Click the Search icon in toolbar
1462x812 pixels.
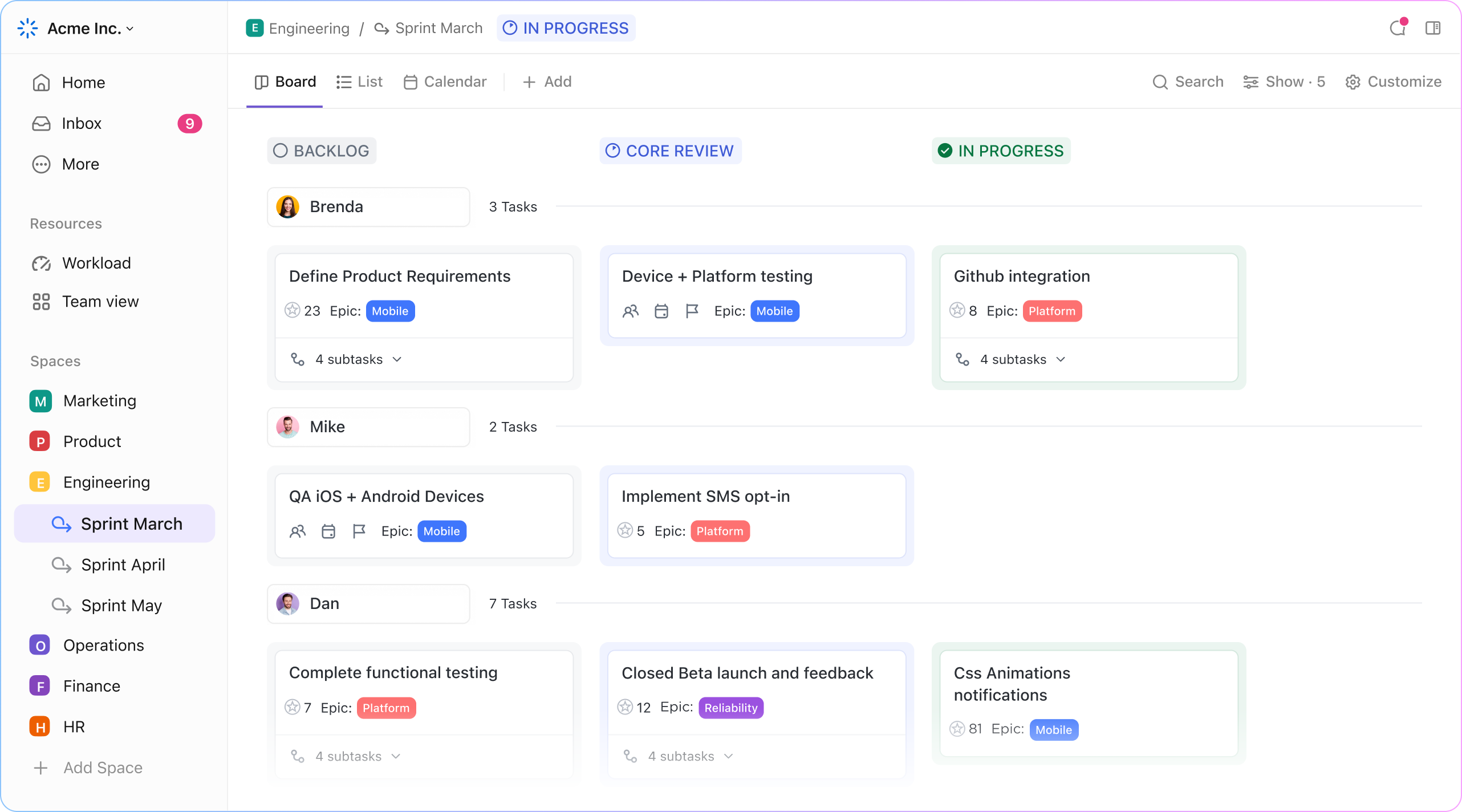pyautogui.click(x=1160, y=82)
